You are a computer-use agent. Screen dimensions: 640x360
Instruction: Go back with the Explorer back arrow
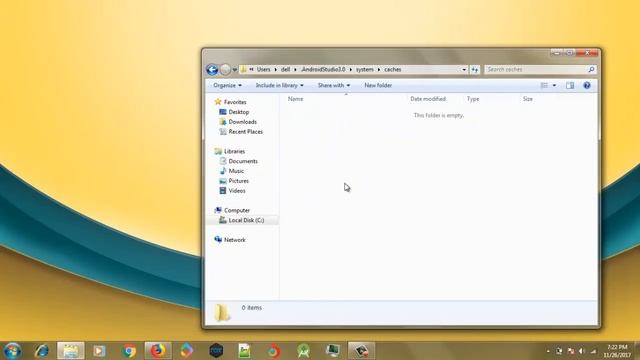point(212,70)
